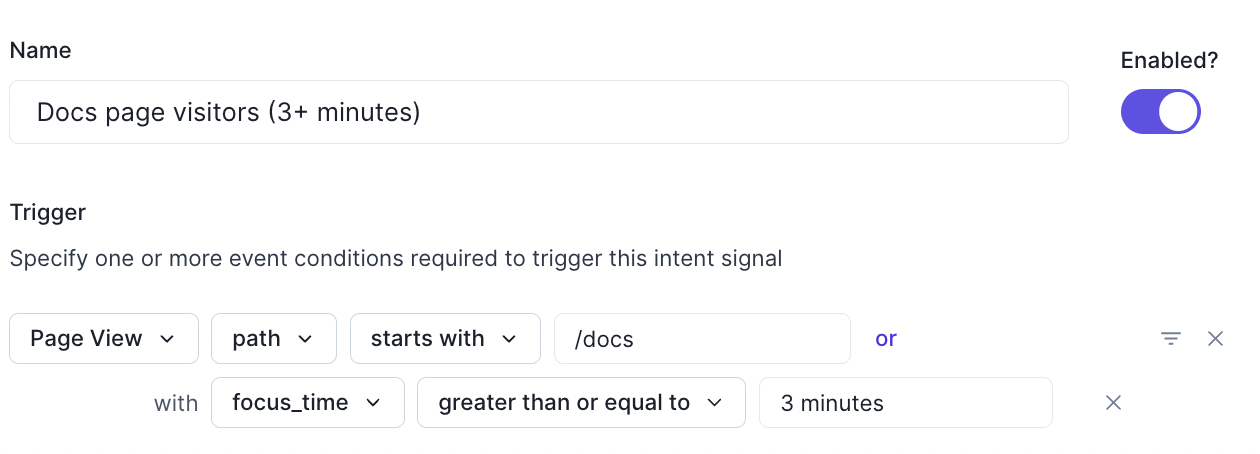Click the chevron arrow beside Page View

coord(167,339)
